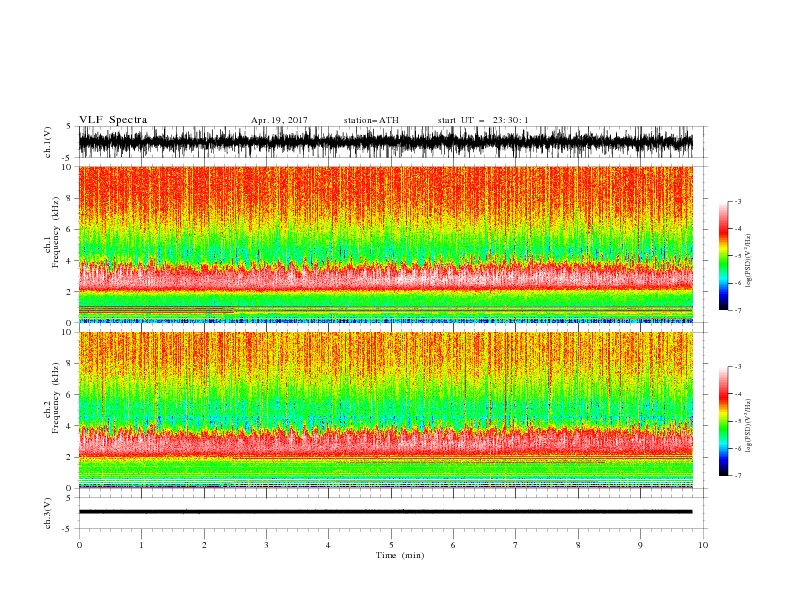Click time axis tick label "0"
This screenshot has width=792, height=612.
click(x=79, y=545)
